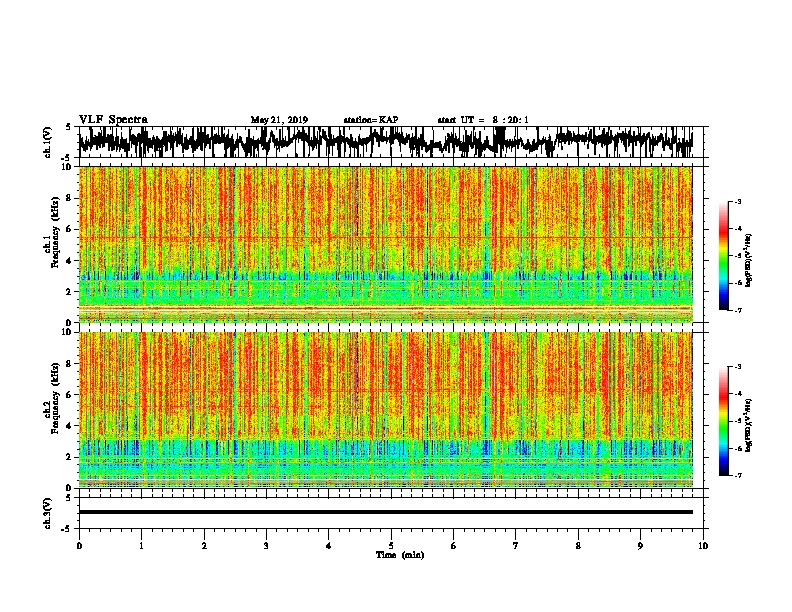Click the "-3" tick on ch.2 colorbar
This screenshot has width=792, height=612.
click(738, 367)
